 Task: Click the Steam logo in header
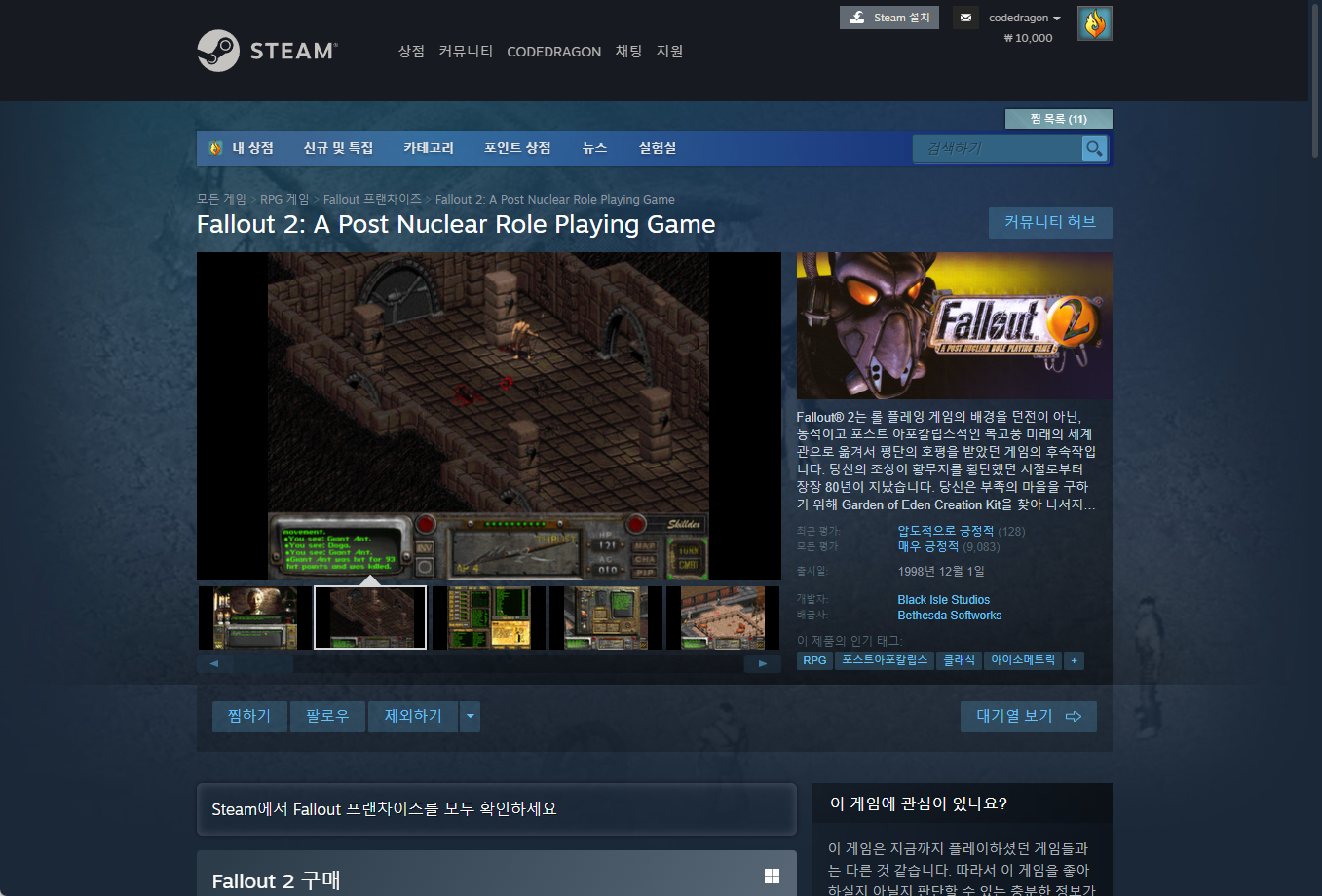click(x=267, y=51)
